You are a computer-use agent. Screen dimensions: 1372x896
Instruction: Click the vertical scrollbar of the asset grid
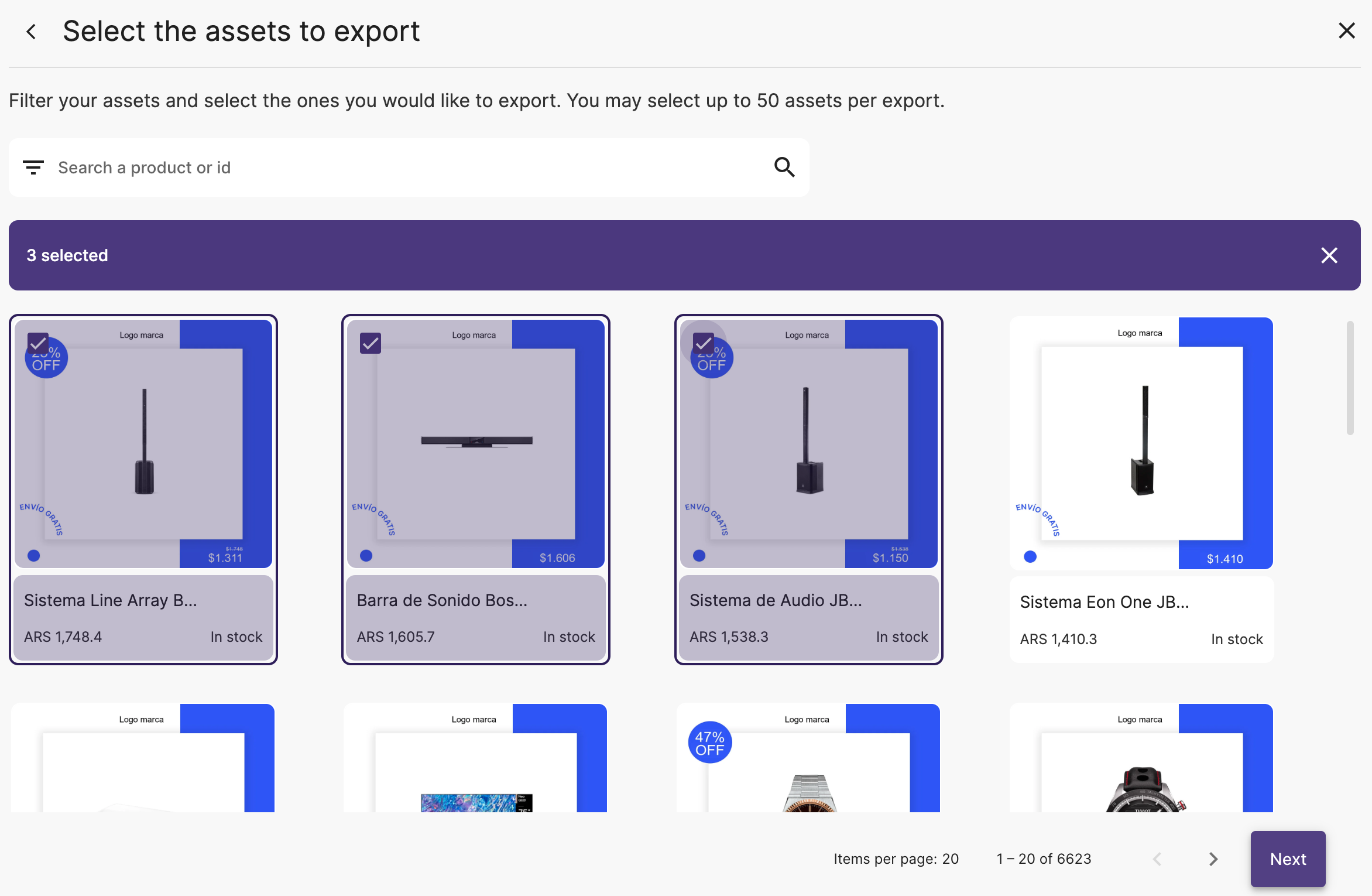(x=1350, y=378)
